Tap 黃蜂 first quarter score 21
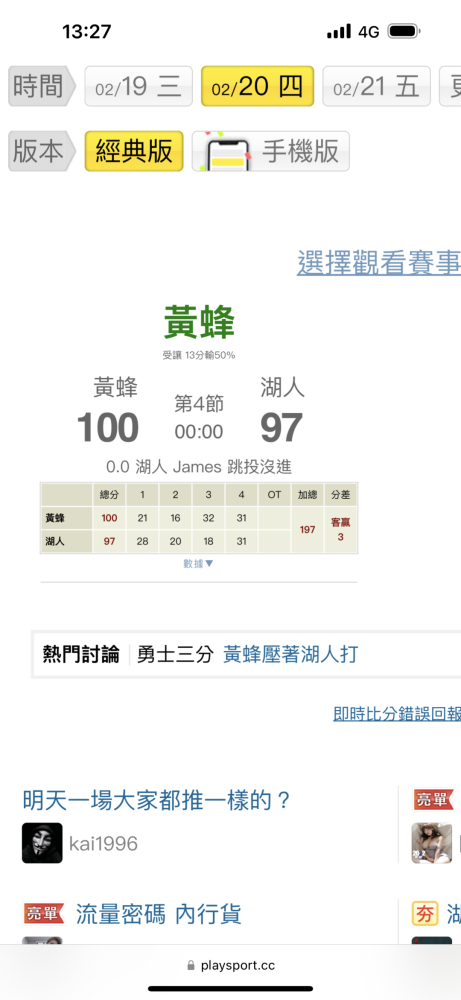 coord(142,518)
